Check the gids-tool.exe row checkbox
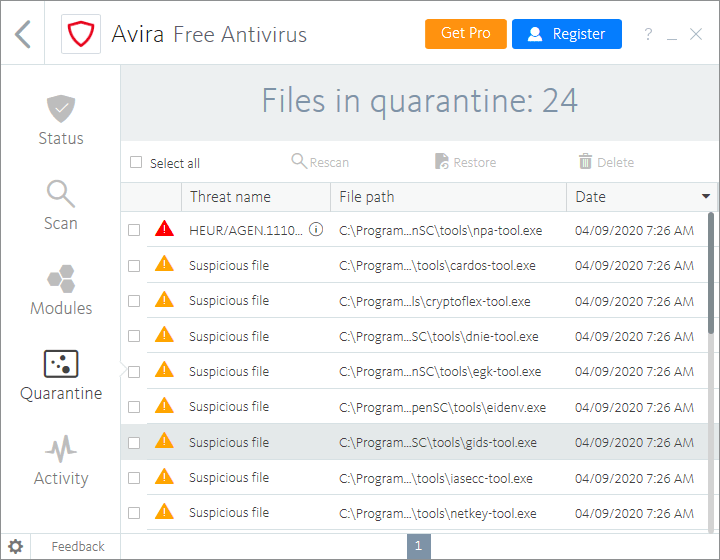The height and width of the screenshot is (560, 720). click(134, 442)
